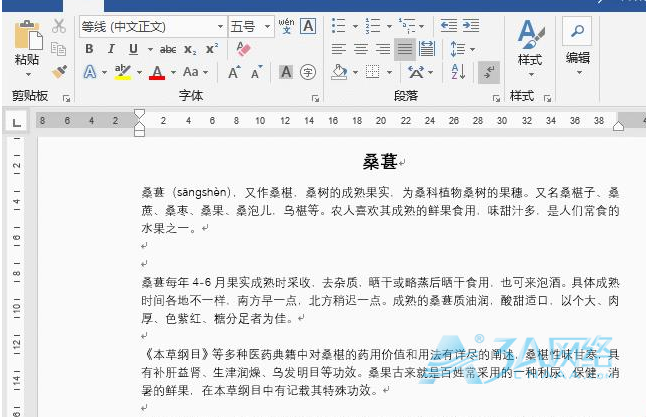Click the tab selector at ruler corner
646x417 pixels.
point(17,124)
